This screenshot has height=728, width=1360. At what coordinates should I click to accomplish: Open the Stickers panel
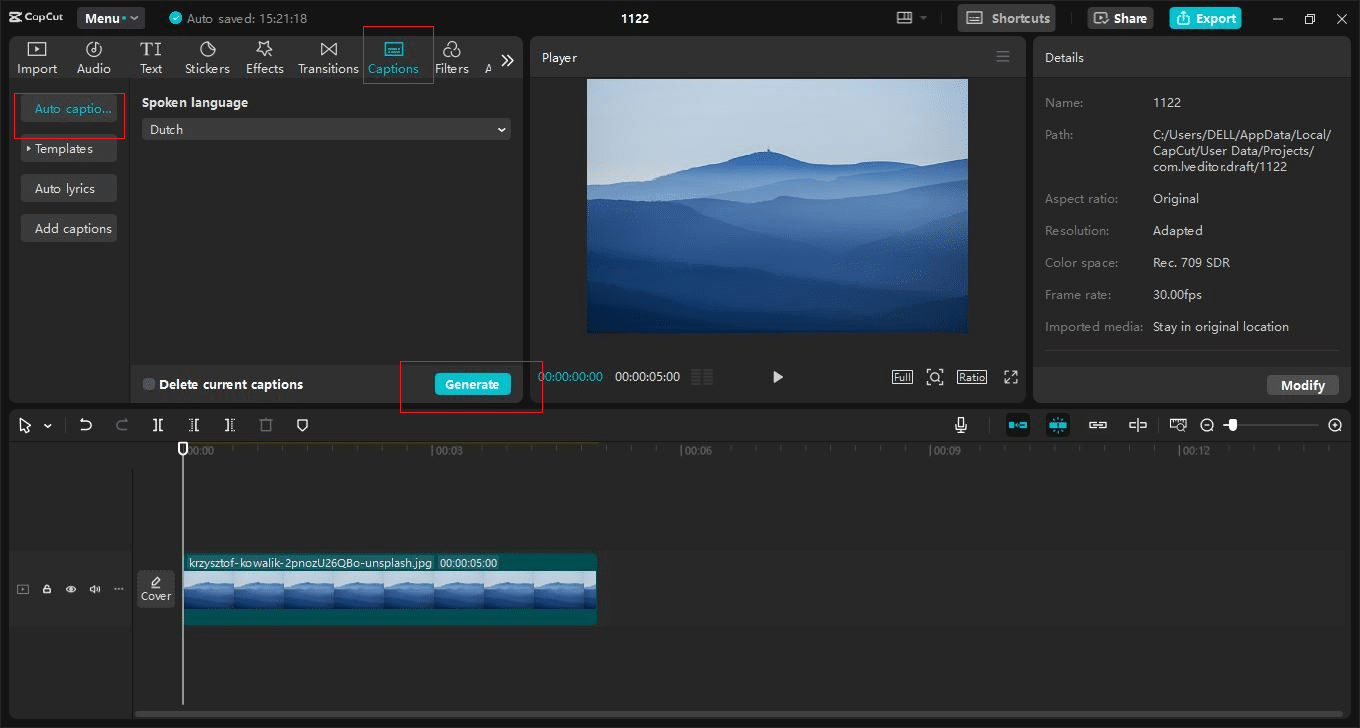(207, 56)
